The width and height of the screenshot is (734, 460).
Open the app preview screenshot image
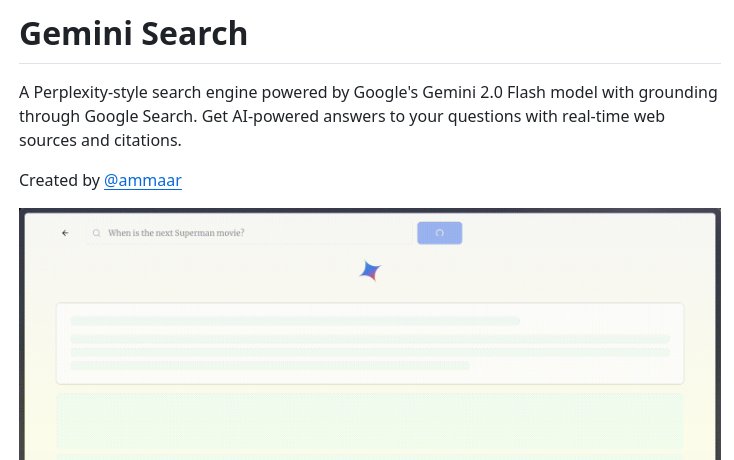(x=370, y=334)
